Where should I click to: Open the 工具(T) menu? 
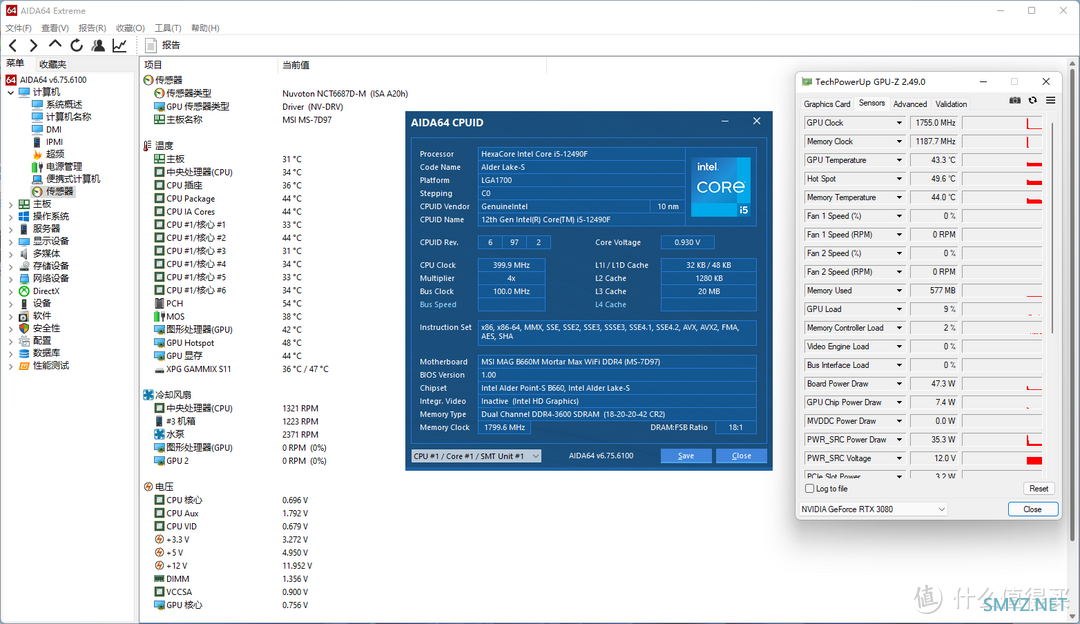coord(168,28)
